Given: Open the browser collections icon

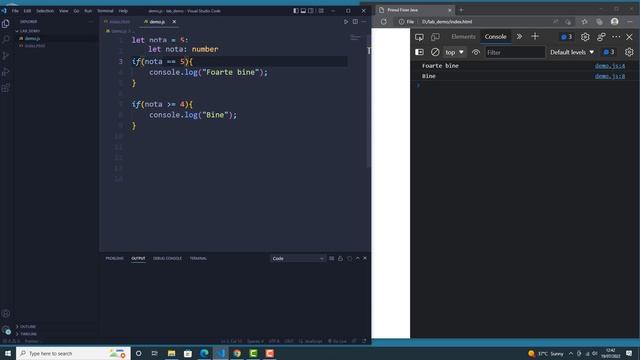Looking at the screenshot, I should click(x=599, y=22).
